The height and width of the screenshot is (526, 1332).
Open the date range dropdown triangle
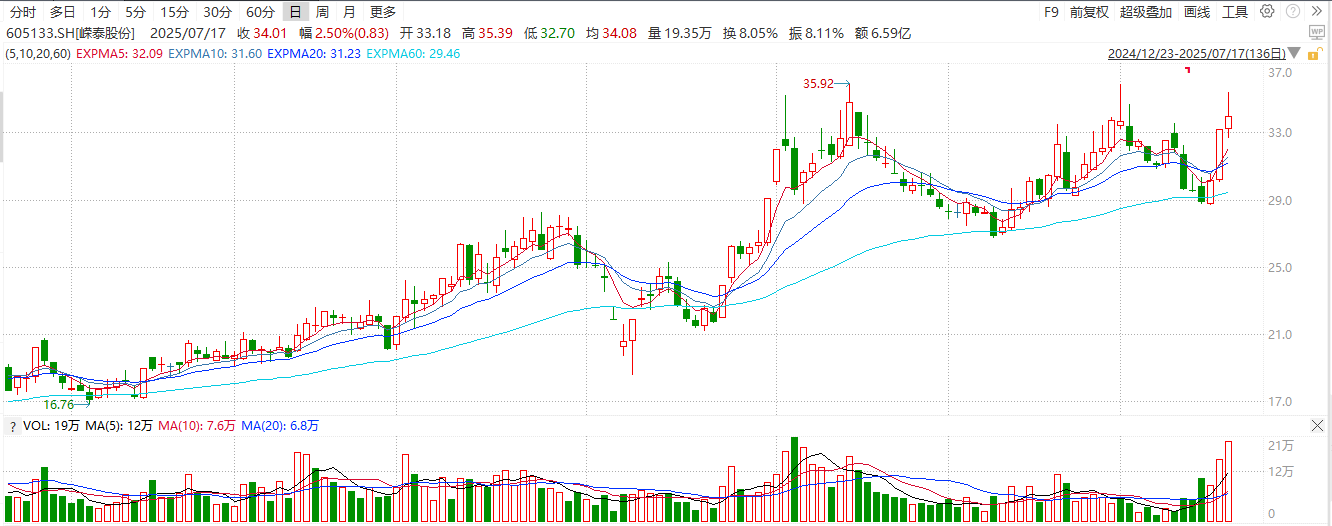[x=1296, y=52]
